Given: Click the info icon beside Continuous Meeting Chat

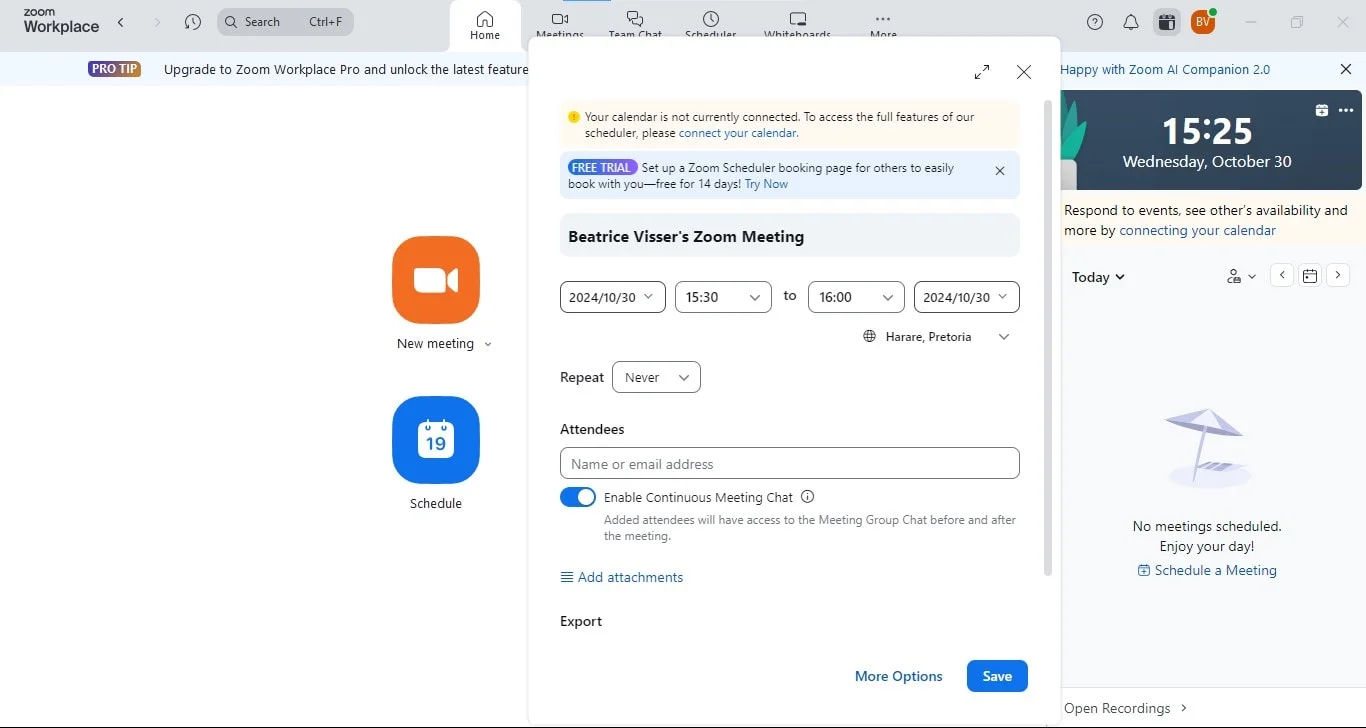Looking at the screenshot, I should (x=808, y=497).
